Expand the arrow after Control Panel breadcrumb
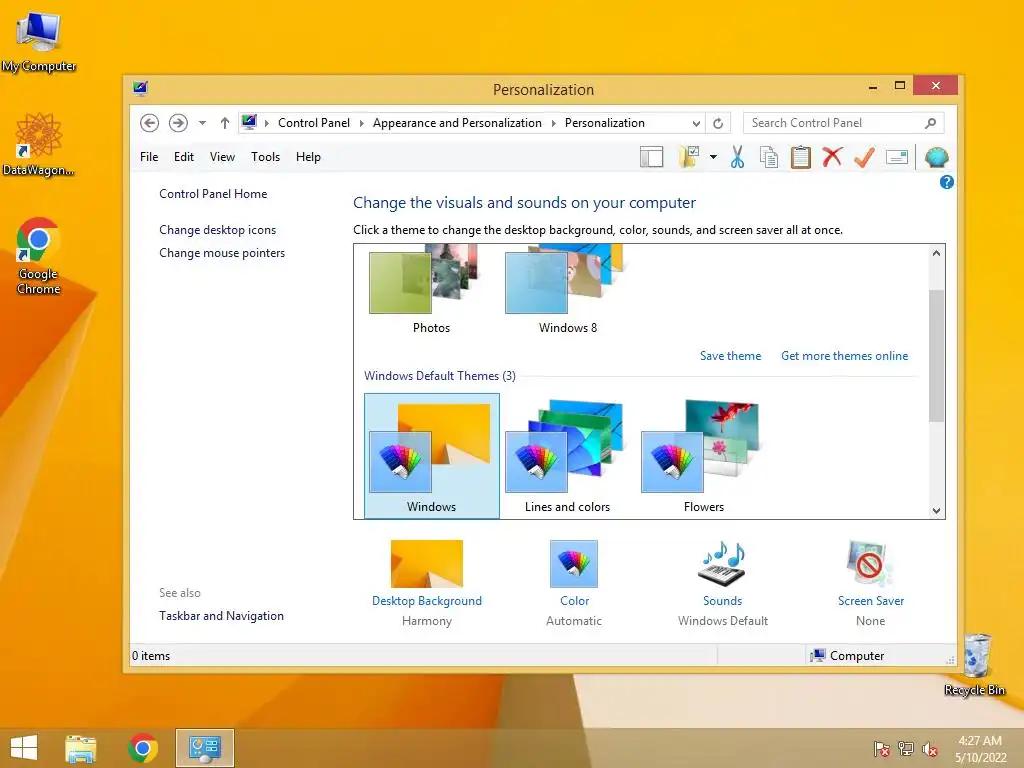The image size is (1024, 768). (x=361, y=123)
